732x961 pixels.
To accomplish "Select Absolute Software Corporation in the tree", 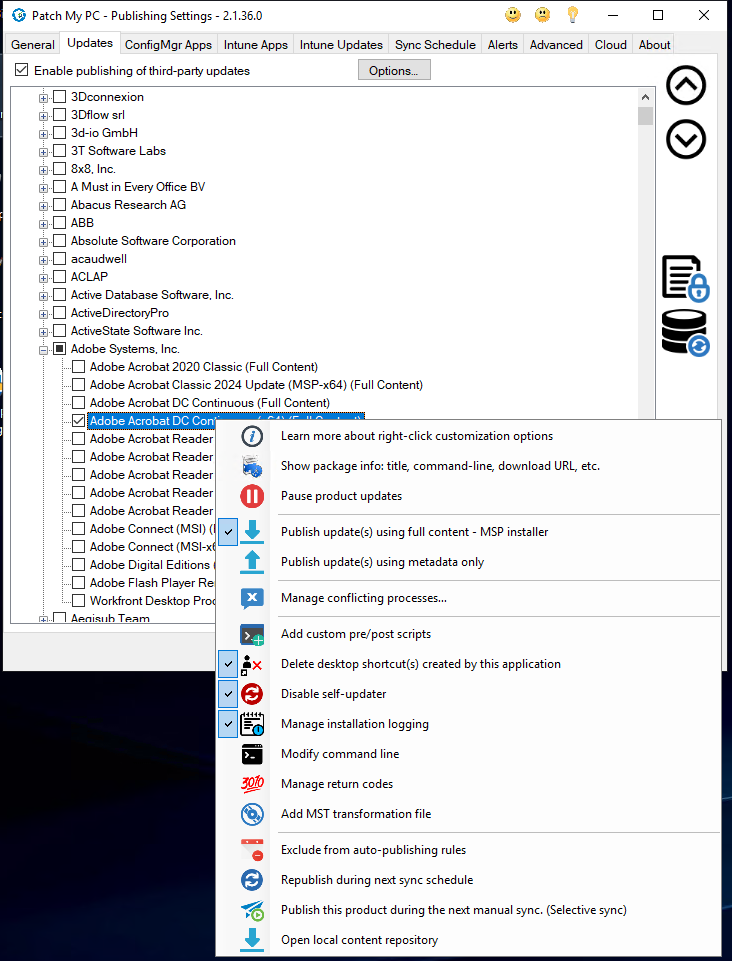I will pos(153,241).
